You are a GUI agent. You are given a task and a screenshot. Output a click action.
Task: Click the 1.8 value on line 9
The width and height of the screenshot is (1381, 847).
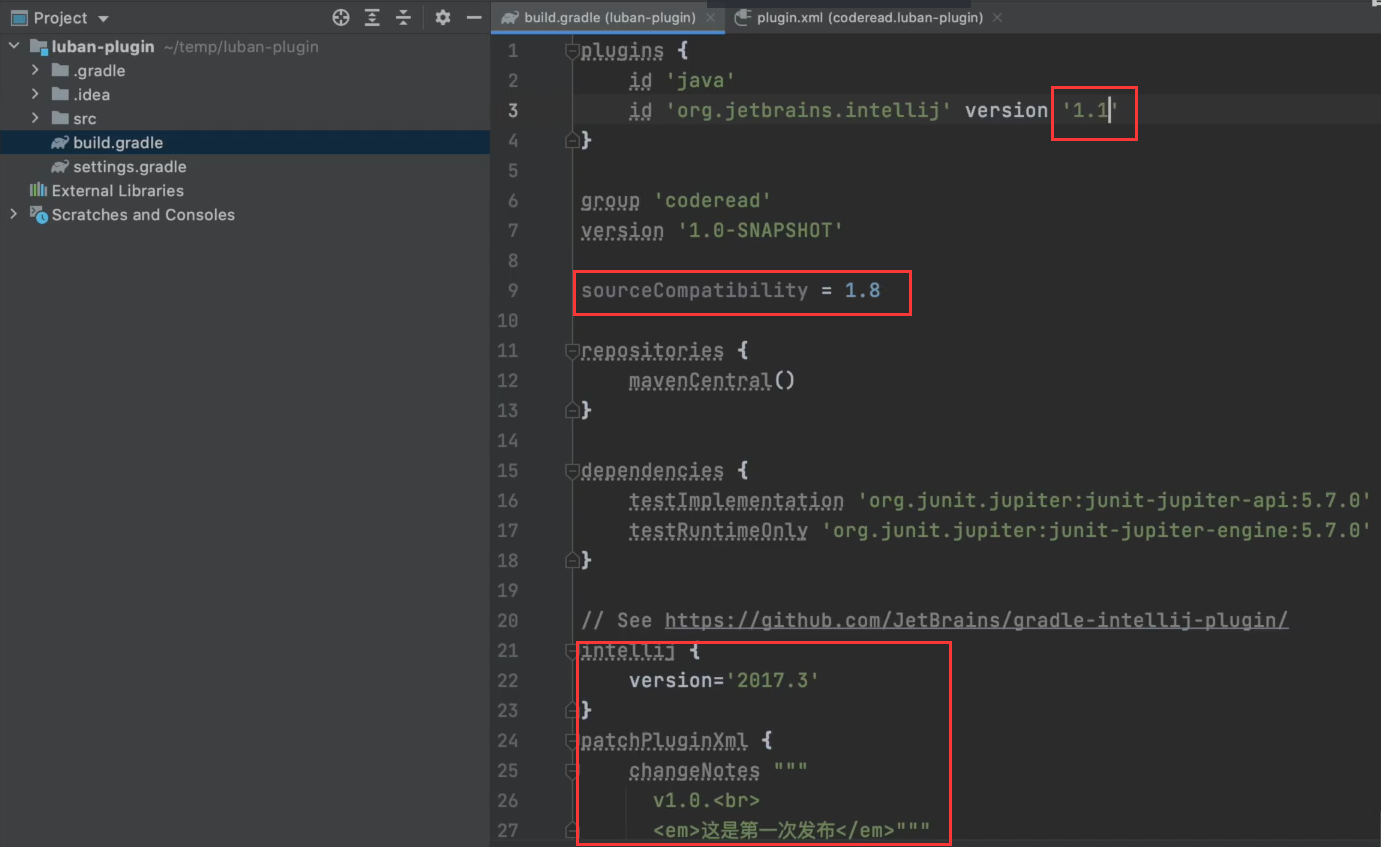863,290
